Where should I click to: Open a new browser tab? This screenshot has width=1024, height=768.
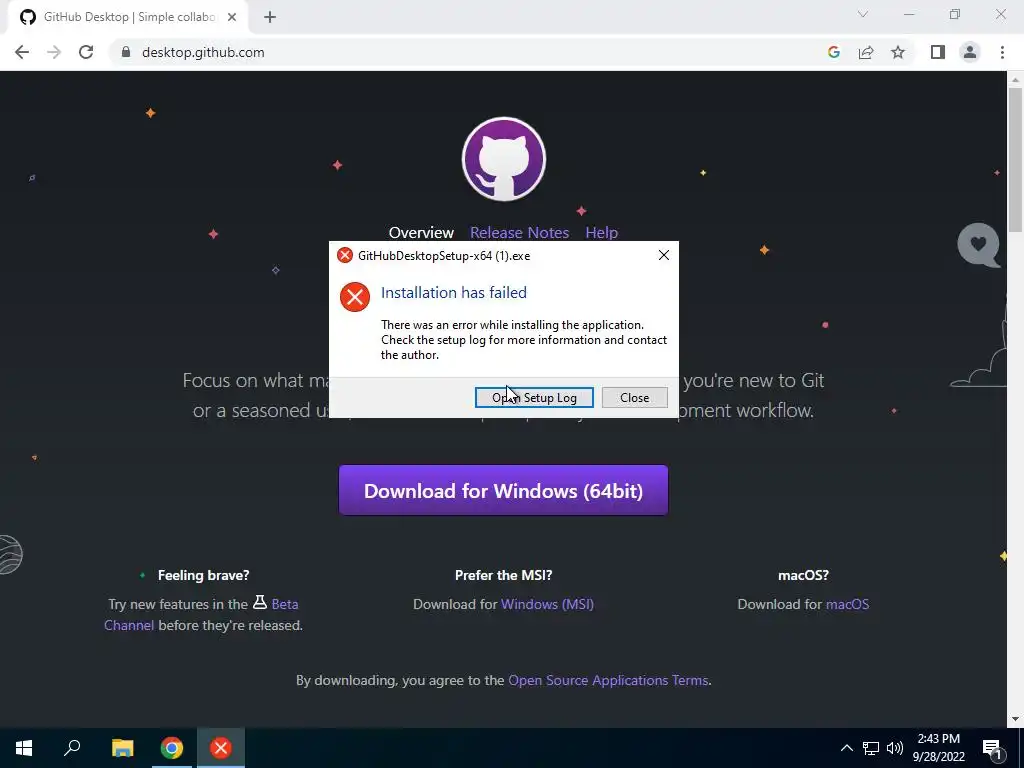click(x=270, y=17)
